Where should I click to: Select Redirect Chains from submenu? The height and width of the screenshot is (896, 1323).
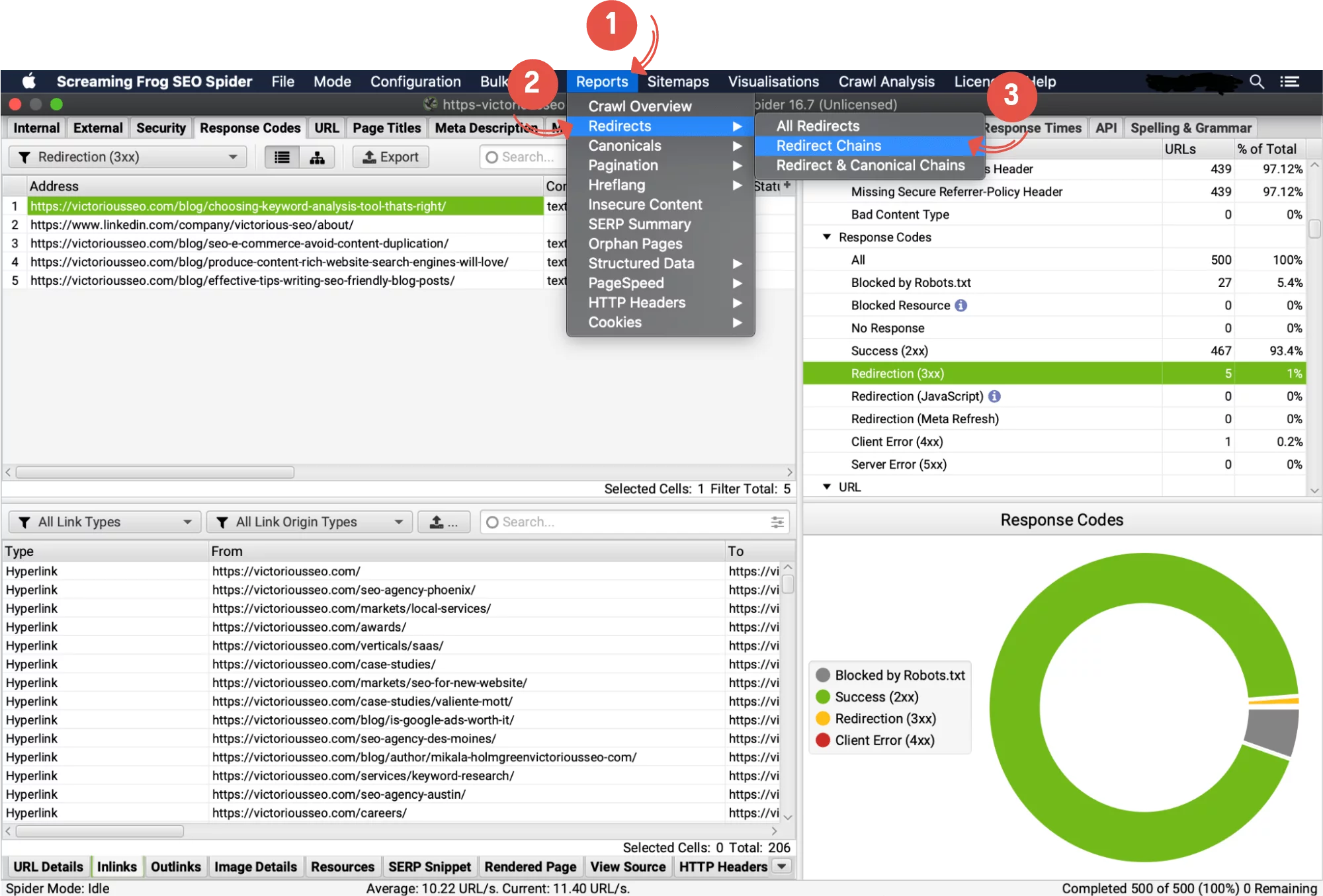click(828, 145)
